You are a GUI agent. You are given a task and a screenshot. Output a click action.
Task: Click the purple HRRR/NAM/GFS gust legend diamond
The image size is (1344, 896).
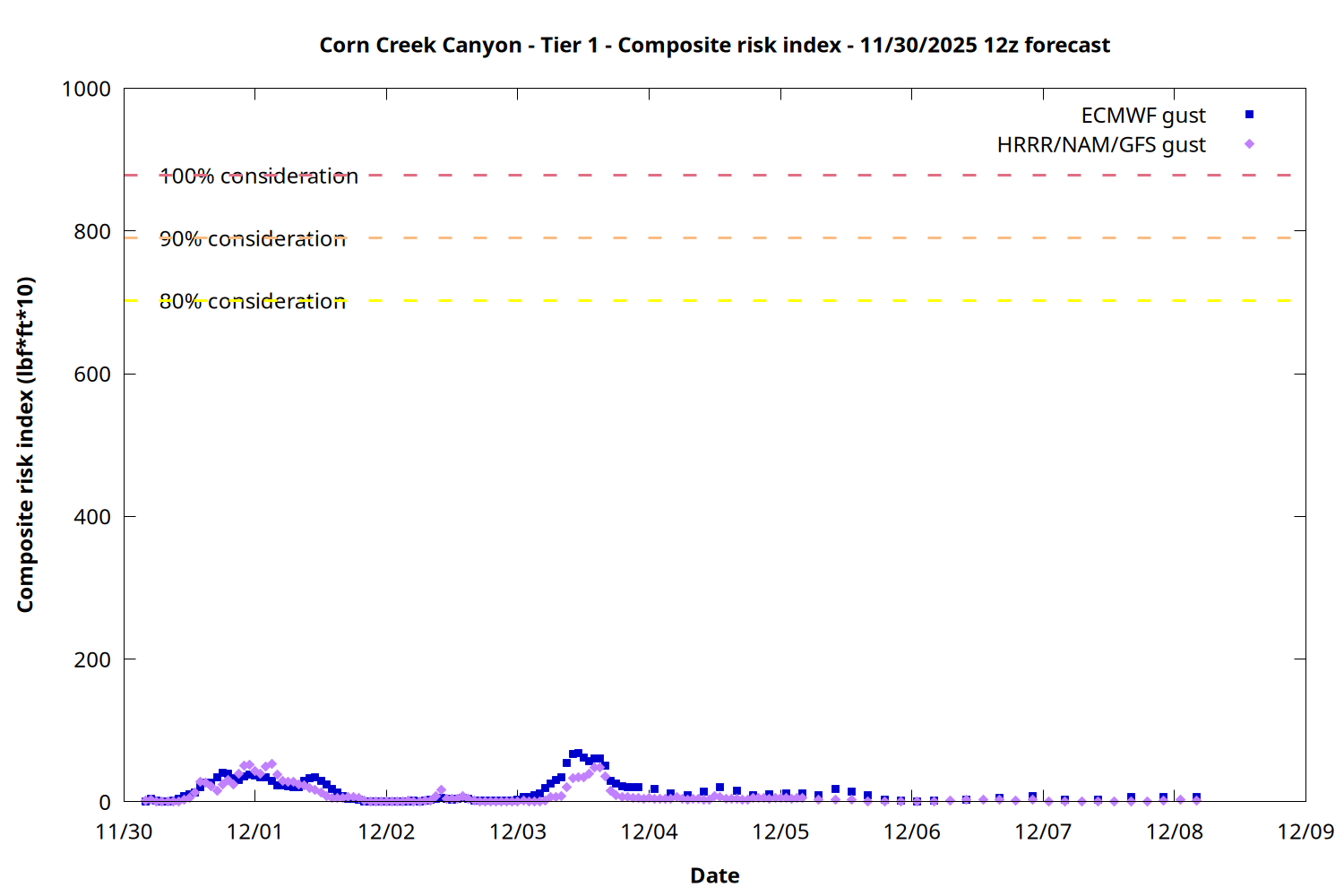click(x=1249, y=144)
